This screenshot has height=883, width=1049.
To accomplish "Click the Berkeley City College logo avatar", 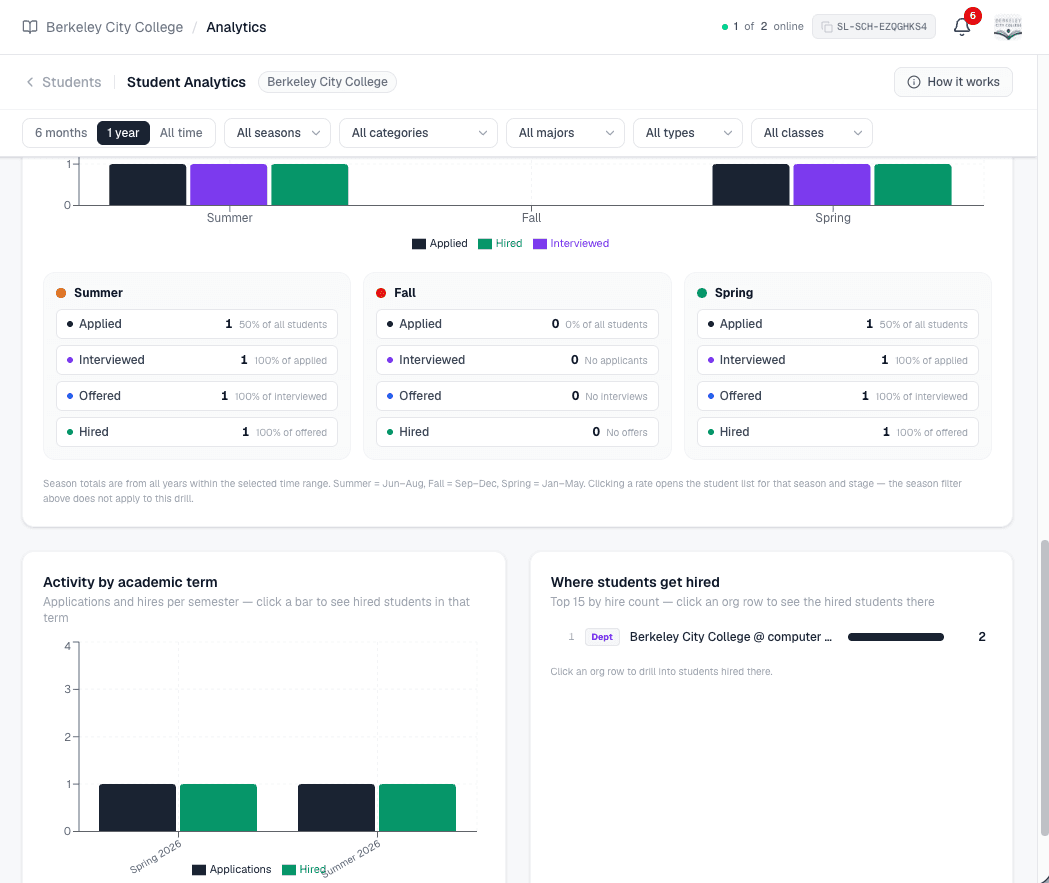I will 1008,27.
